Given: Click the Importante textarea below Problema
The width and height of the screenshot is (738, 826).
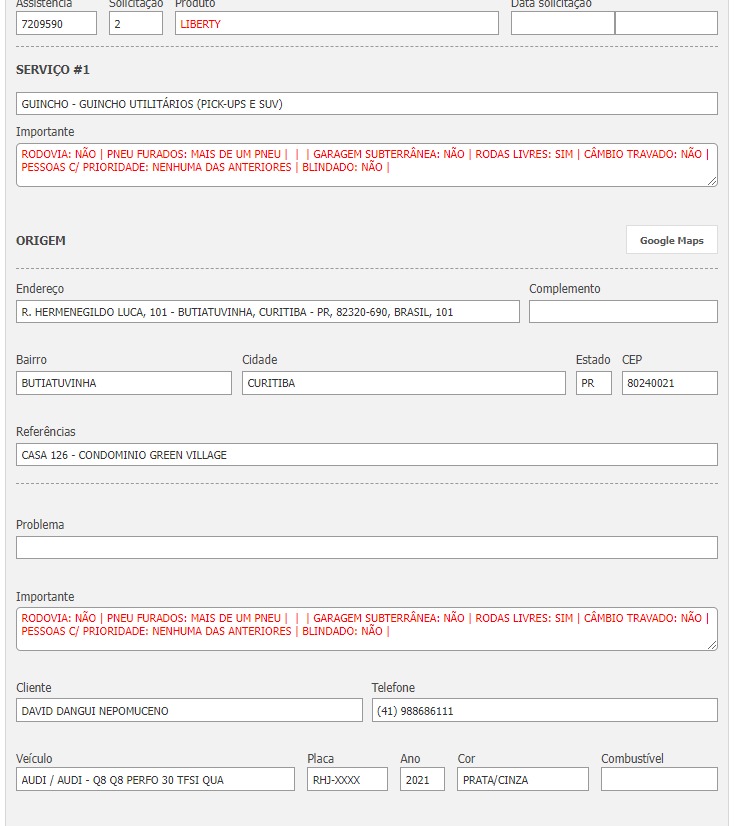Looking at the screenshot, I should (x=367, y=629).
